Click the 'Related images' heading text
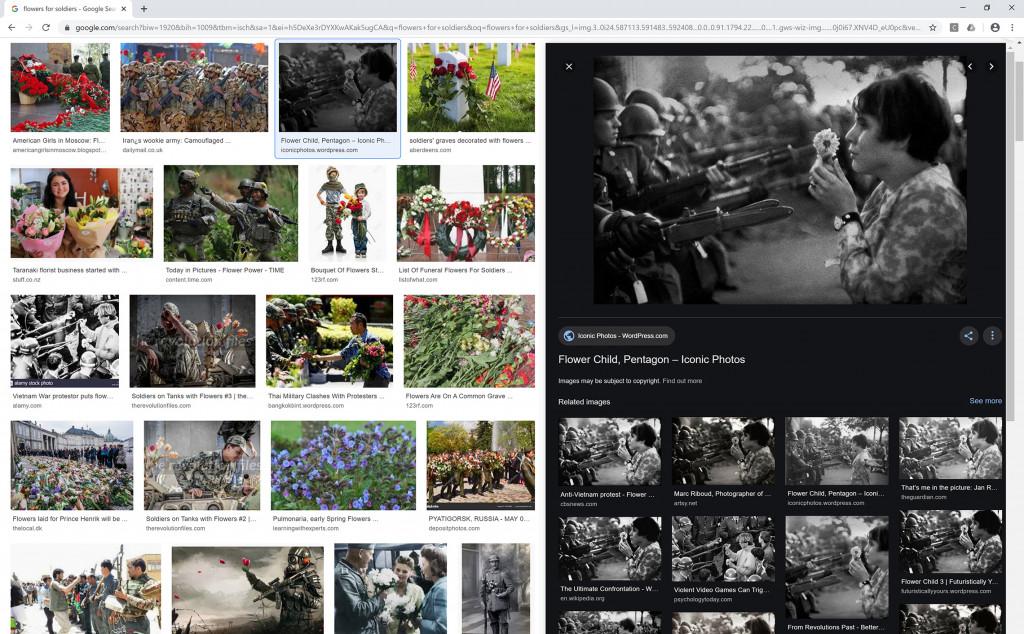The width and height of the screenshot is (1024, 634). coord(584,402)
